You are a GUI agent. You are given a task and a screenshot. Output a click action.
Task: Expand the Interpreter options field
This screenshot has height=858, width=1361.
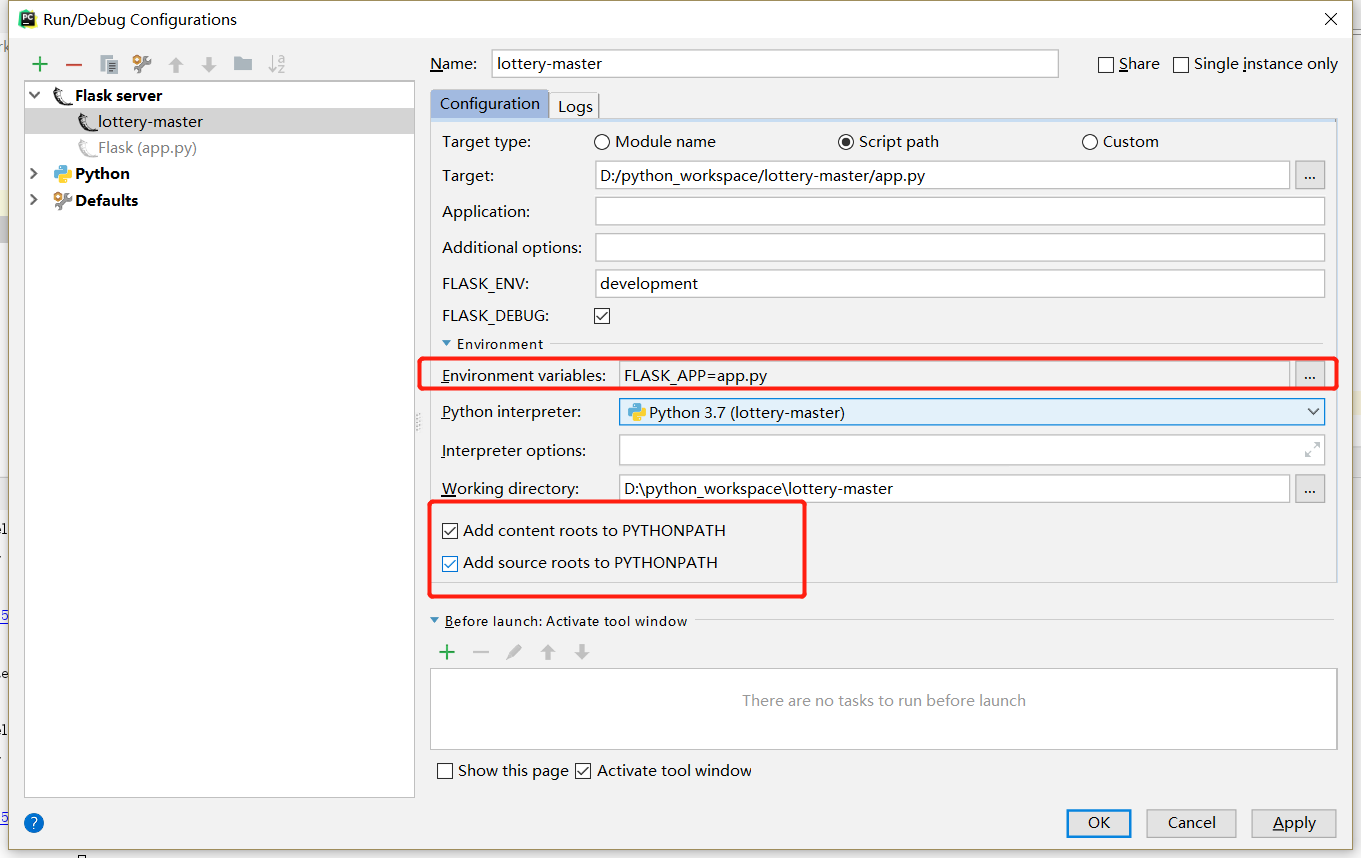[1312, 450]
